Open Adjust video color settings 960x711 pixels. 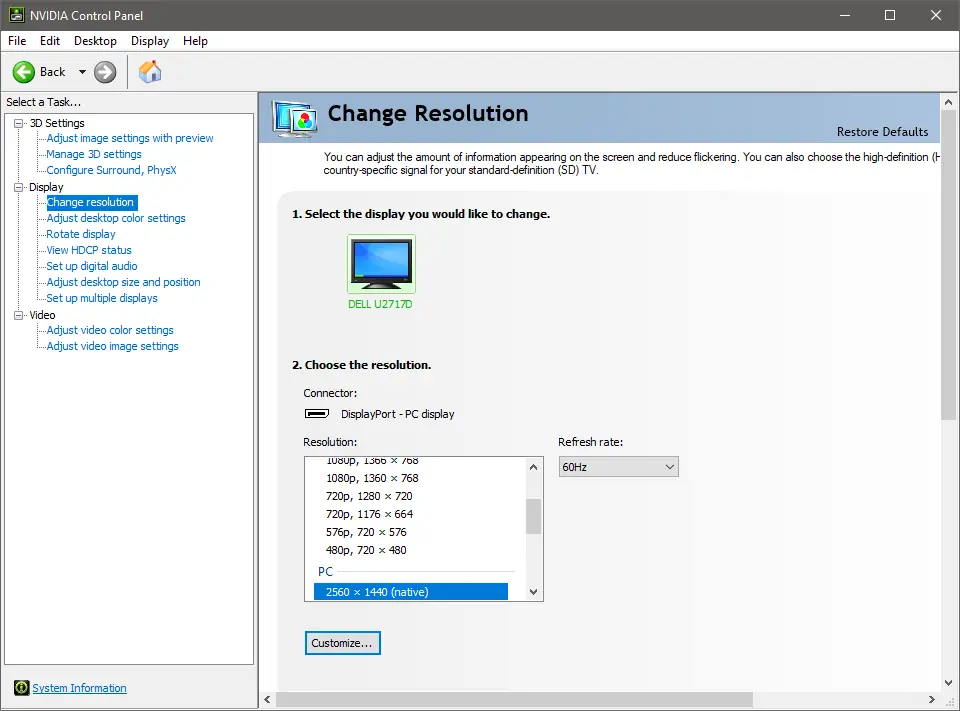[110, 330]
